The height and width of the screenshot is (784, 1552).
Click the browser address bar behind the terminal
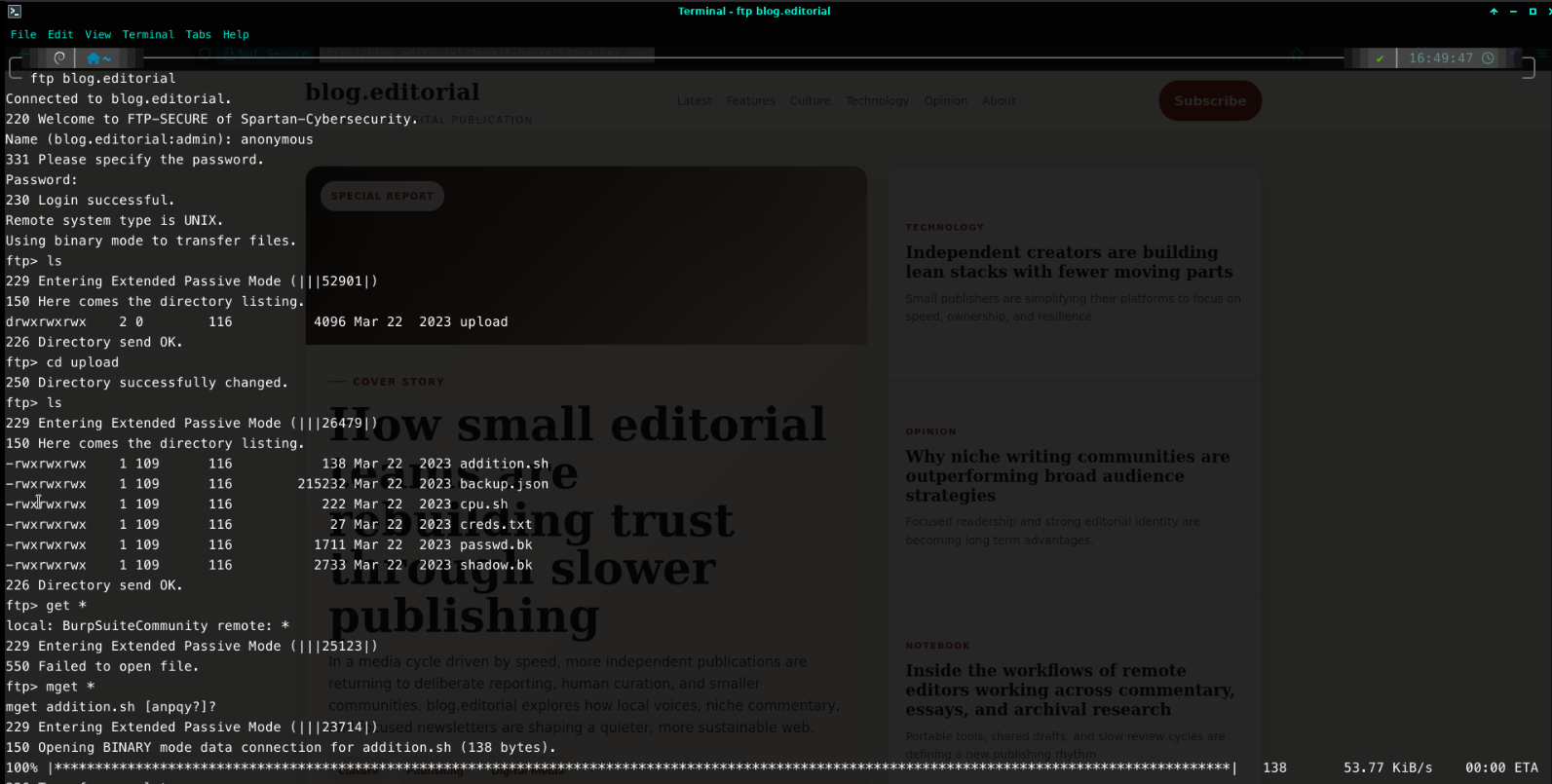click(487, 54)
